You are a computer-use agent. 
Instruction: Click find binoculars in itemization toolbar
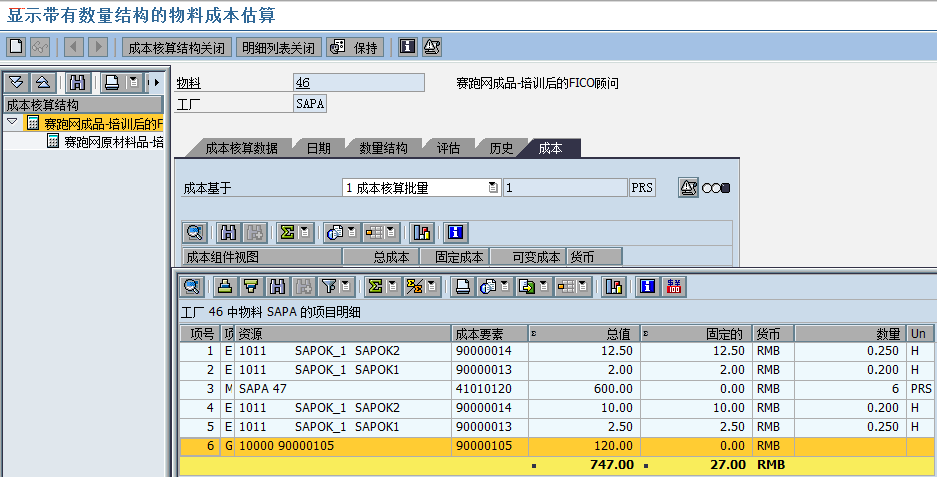pos(278,287)
